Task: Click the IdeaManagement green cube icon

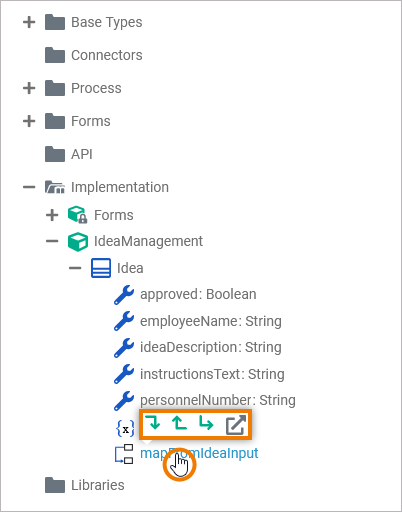Action: tap(78, 241)
